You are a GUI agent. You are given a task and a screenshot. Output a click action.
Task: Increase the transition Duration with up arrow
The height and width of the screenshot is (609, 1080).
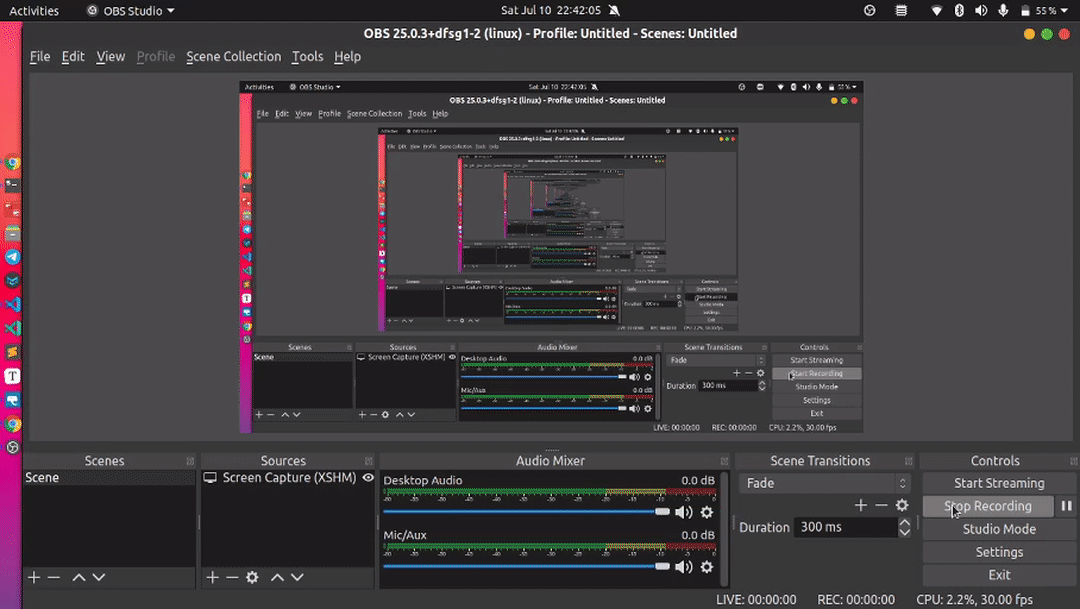[904, 522]
